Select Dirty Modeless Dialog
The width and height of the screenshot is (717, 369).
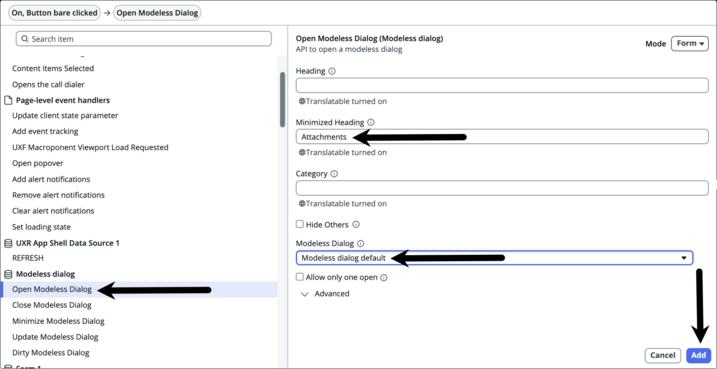click(51, 353)
